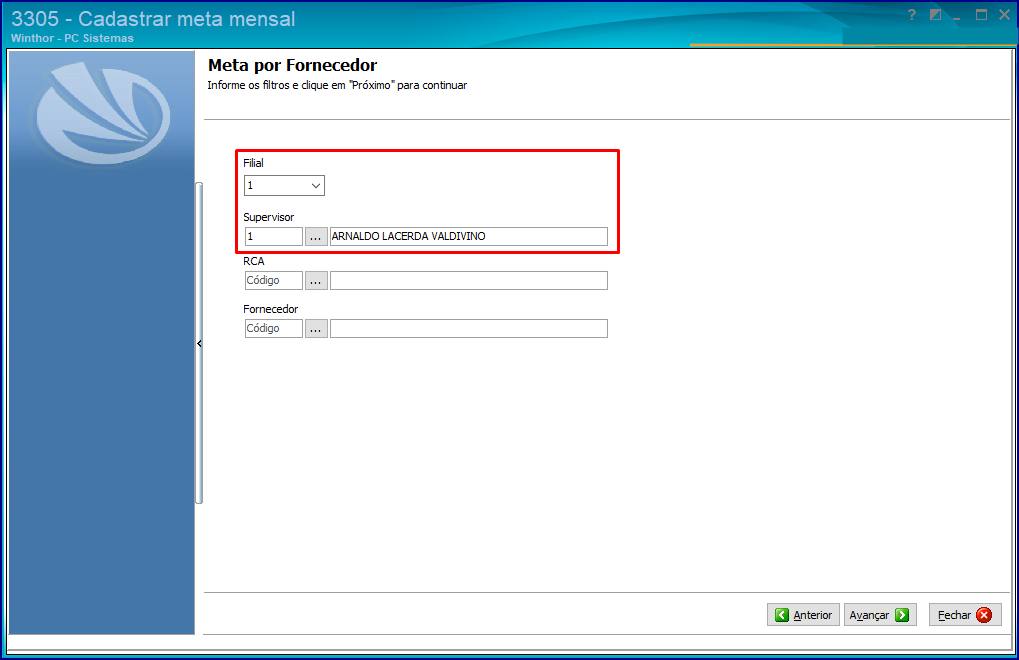This screenshot has width=1019, height=660.
Task: Click the Fornecedor name description field
Action: (x=469, y=329)
